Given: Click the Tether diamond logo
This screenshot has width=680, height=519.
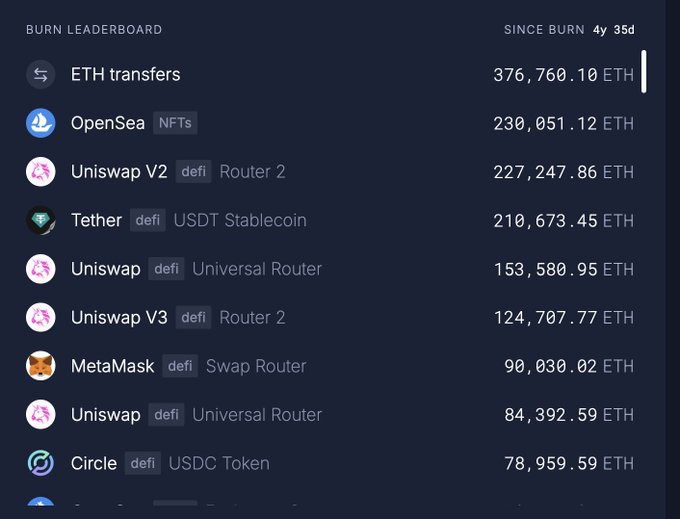Looking at the screenshot, I should tap(40, 220).
